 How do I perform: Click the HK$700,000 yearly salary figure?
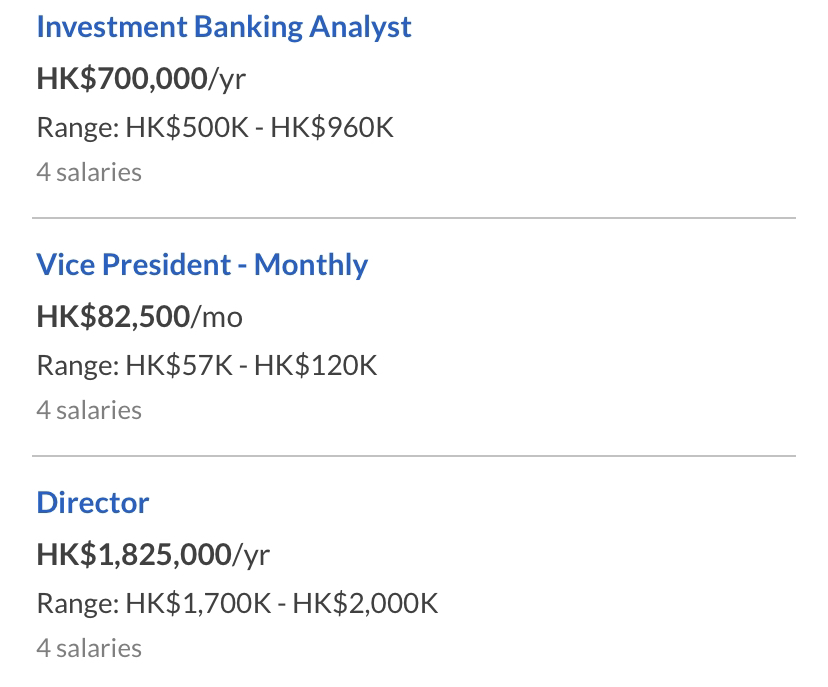[x=122, y=79]
